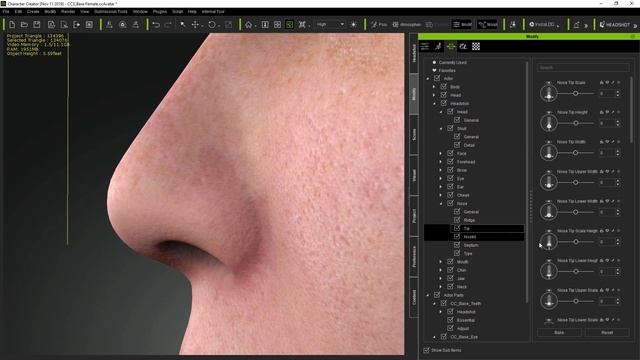This screenshot has height=360, width=640.
Task: Click the Morph toolbar button
Action: (488, 24)
